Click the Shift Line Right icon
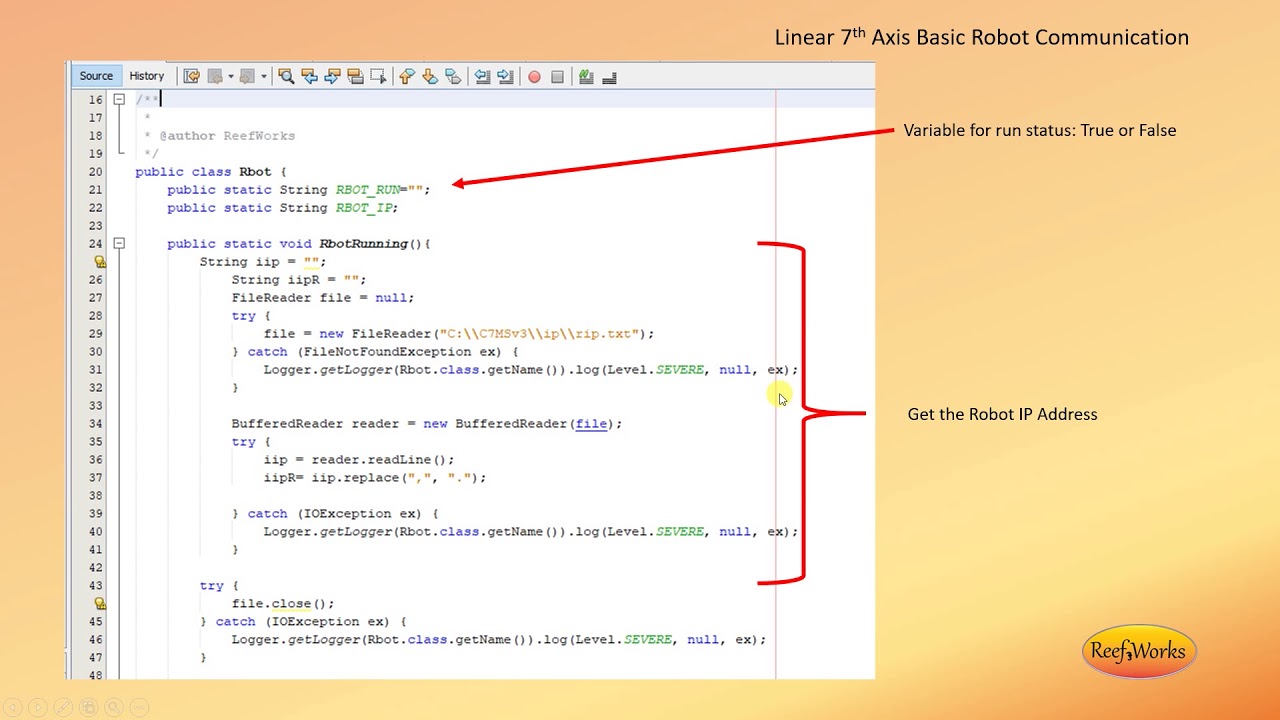Image resolution: width=1280 pixels, height=720 pixels. tap(505, 76)
